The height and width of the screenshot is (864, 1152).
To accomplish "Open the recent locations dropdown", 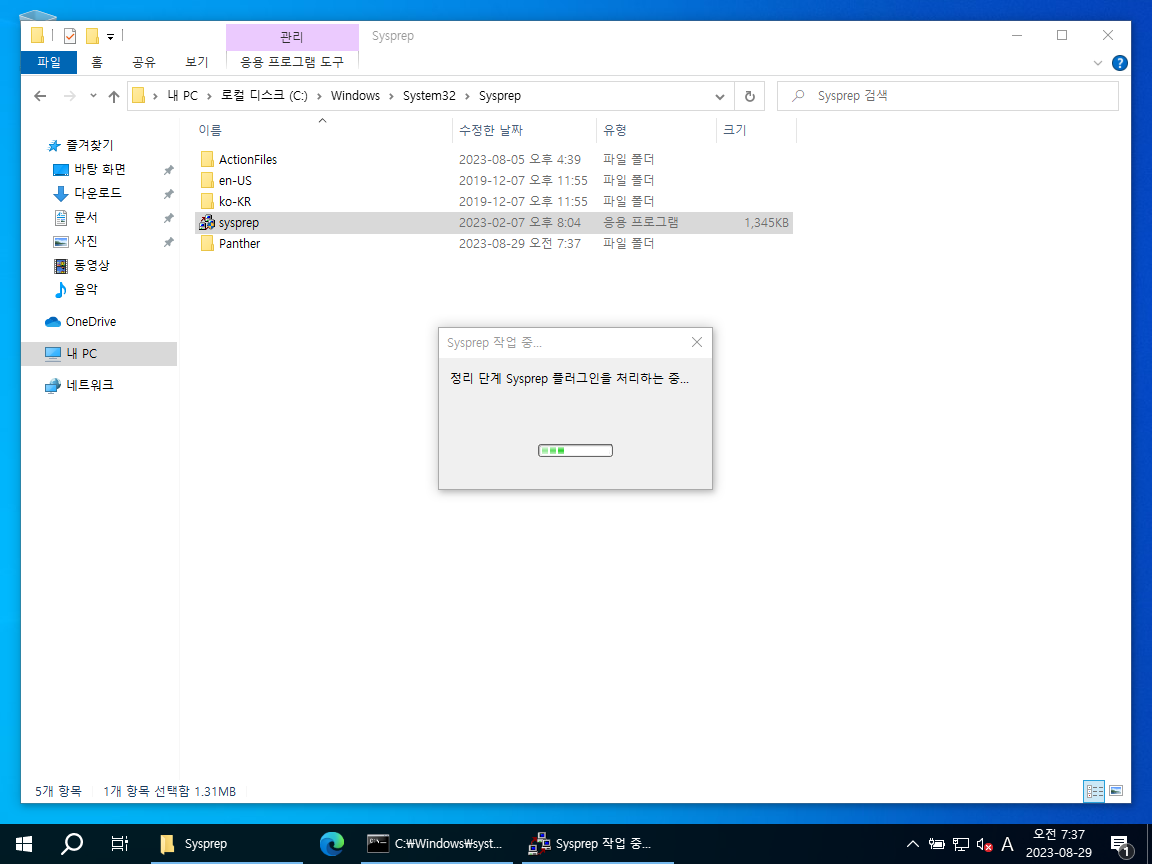I will click(93, 96).
